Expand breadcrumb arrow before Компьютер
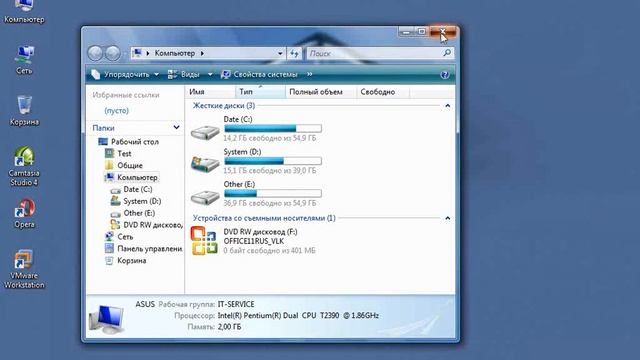Screen dimensions: 640x360 click(148, 53)
